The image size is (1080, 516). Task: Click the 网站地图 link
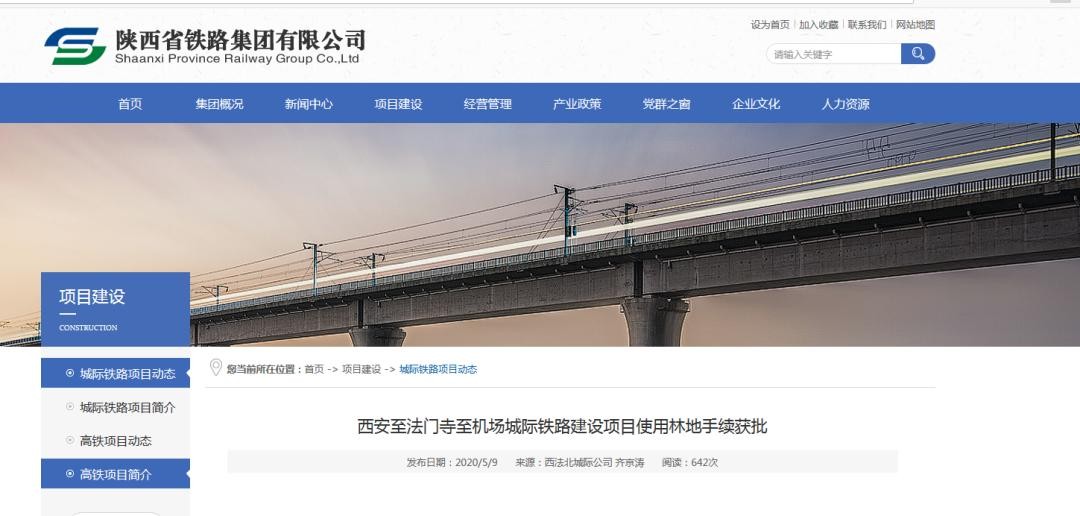(915, 25)
